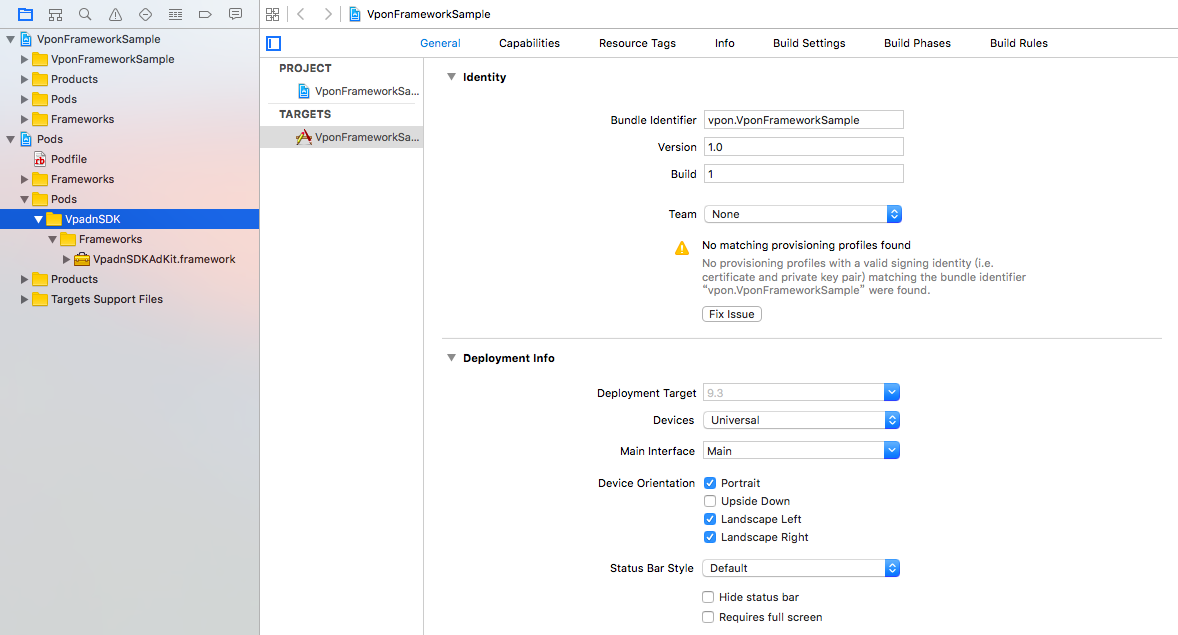Open the Report navigator speech bubble icon

(235, 14)
